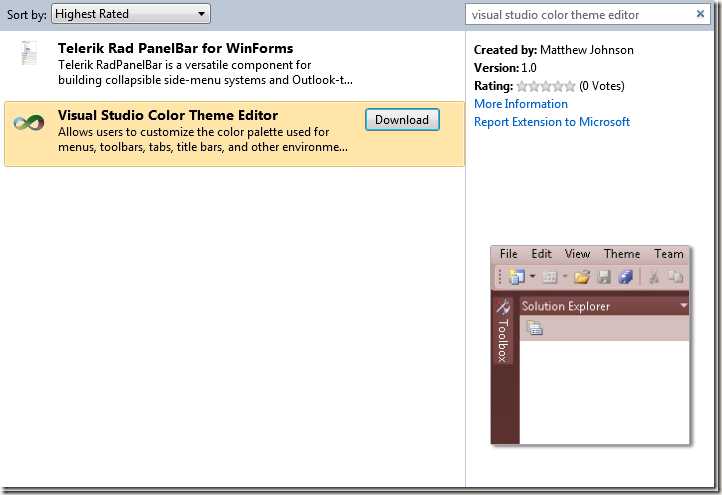
Task: Clear the search box with the X
Action: 700,14
